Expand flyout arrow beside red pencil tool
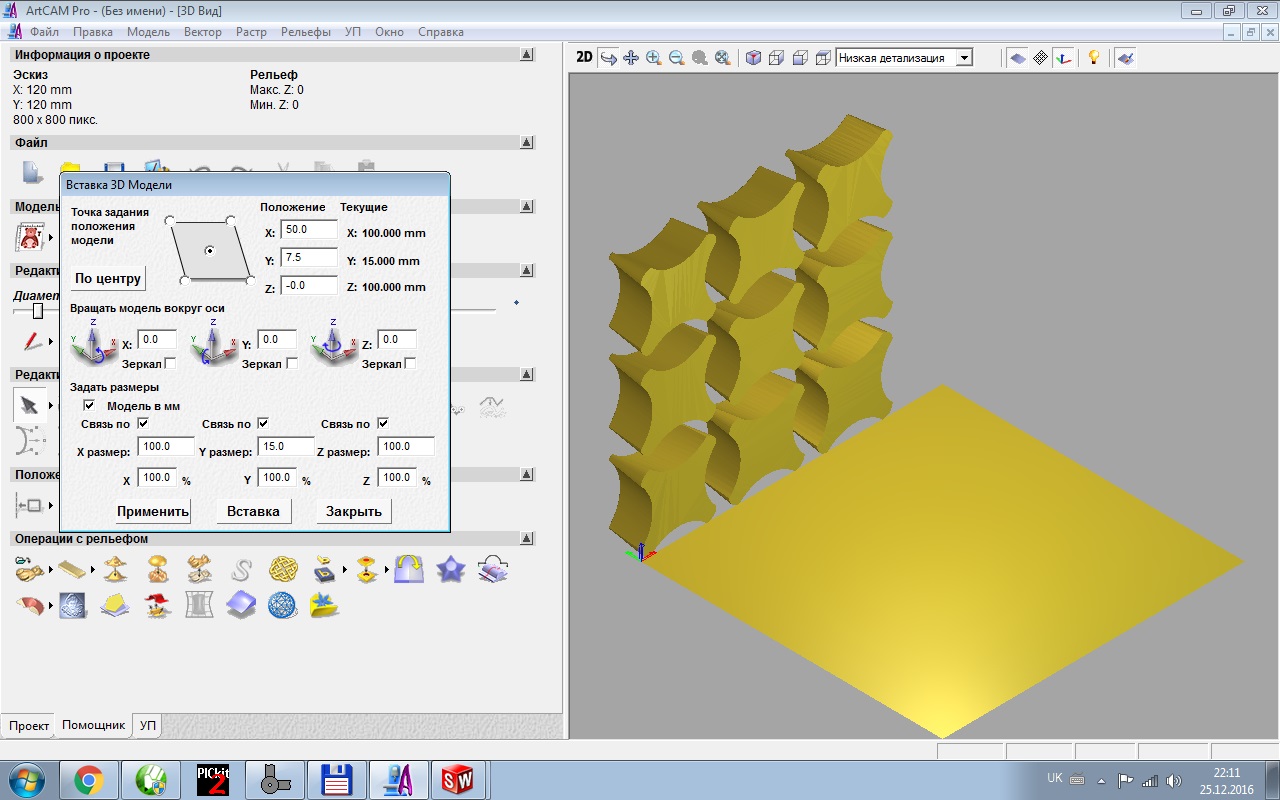Screen dimensions: 1280x800 point(51,343)
